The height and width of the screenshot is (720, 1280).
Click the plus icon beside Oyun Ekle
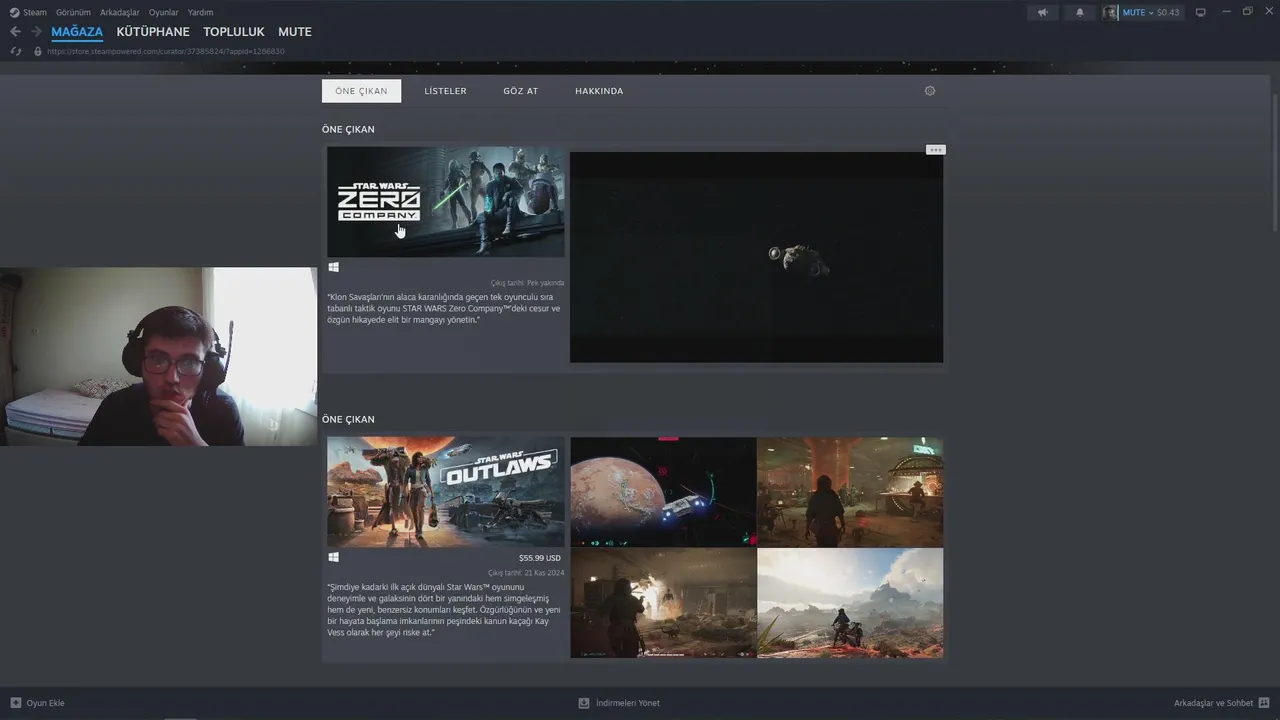point(15,703)
